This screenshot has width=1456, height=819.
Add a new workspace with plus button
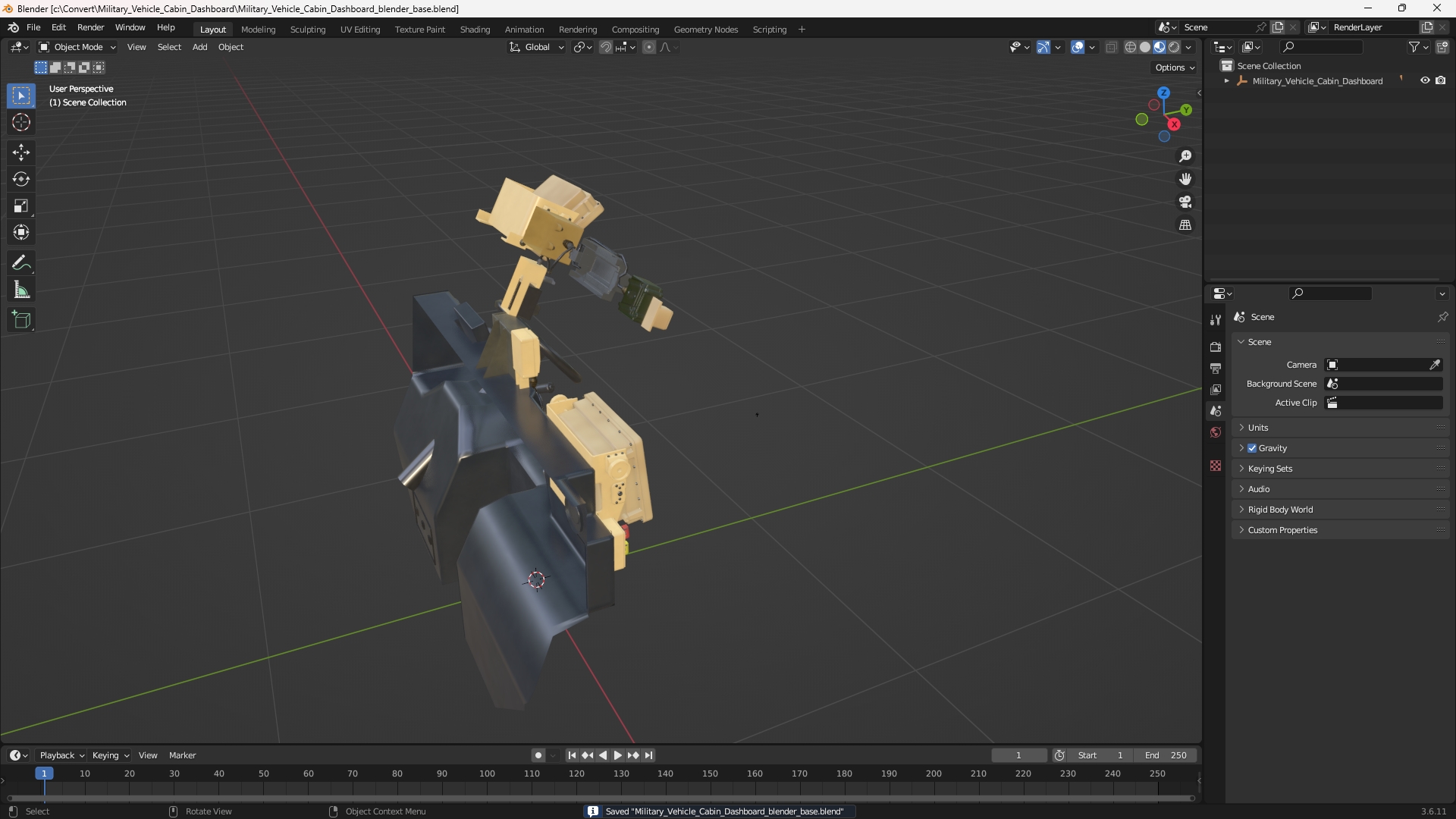tap(802, 30)
